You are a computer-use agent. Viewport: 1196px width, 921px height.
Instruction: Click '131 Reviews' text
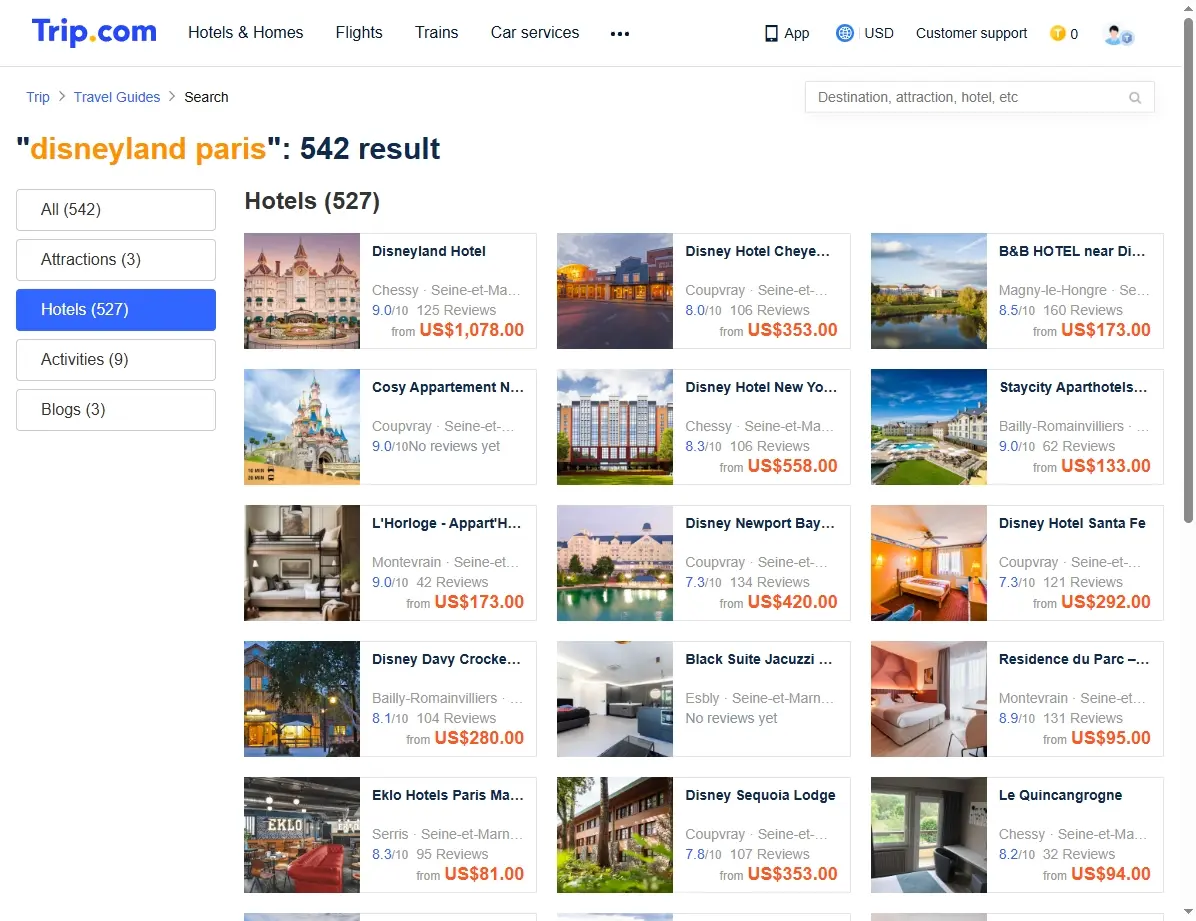(x=1083, y=718)
